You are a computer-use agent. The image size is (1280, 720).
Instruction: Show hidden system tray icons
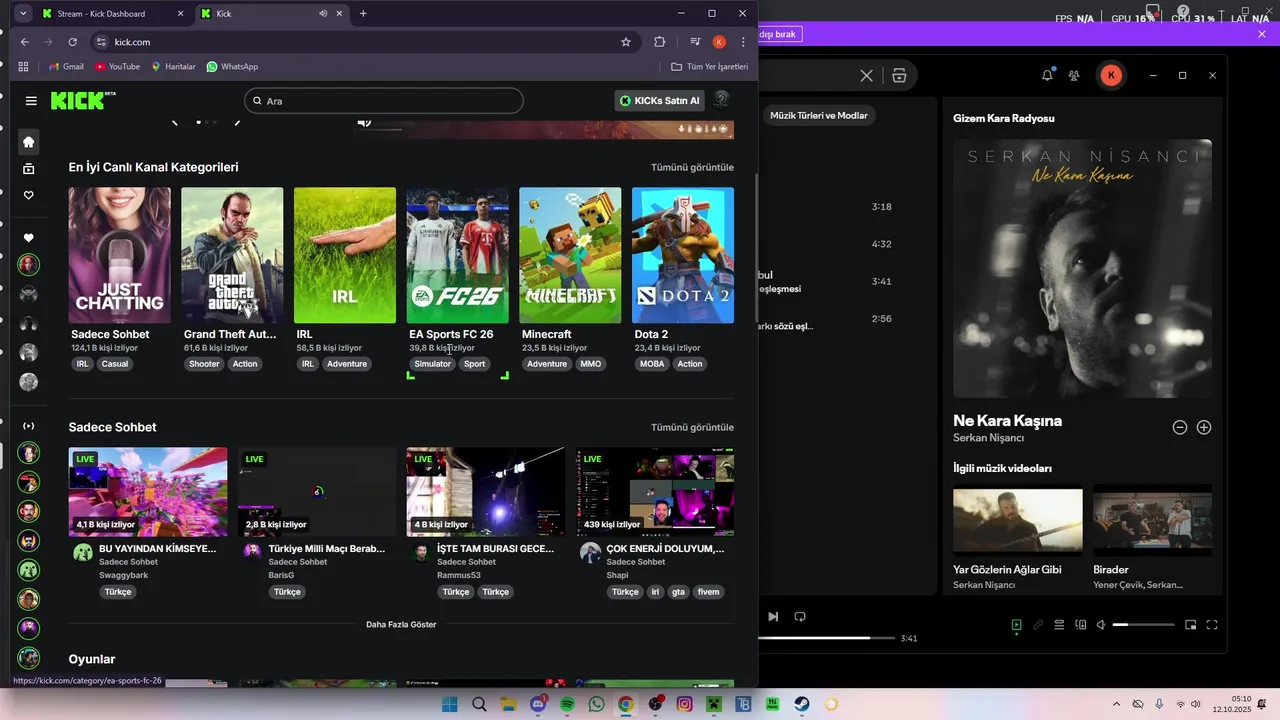[1116, 704]
